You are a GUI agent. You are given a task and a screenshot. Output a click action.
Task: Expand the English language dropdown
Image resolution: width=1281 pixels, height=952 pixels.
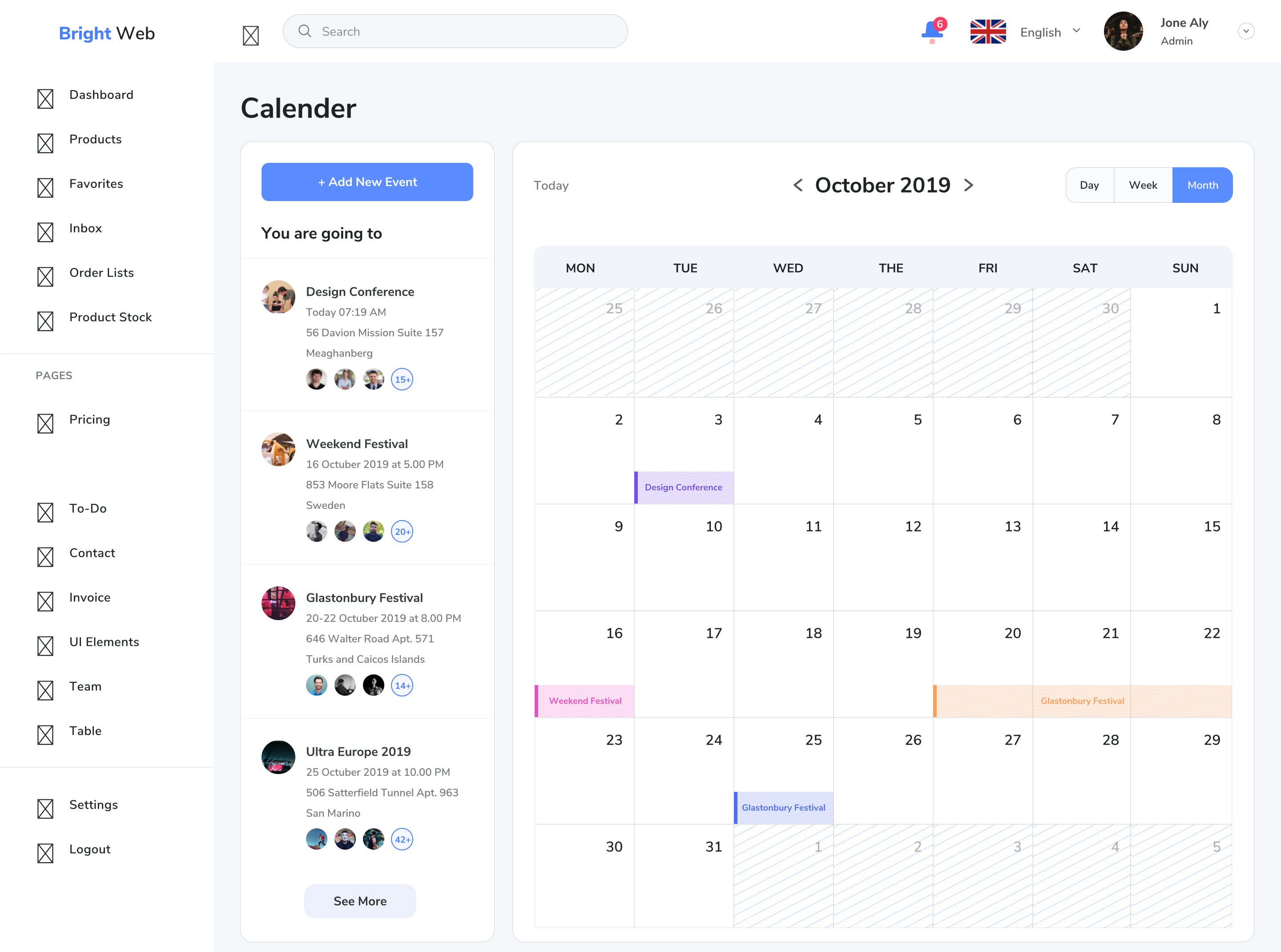(x=1078, y=31)
